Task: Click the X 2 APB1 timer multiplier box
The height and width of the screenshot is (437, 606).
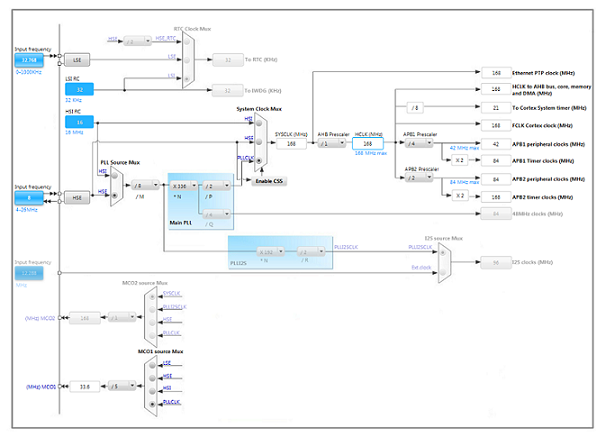Action: tap(460, 160)
